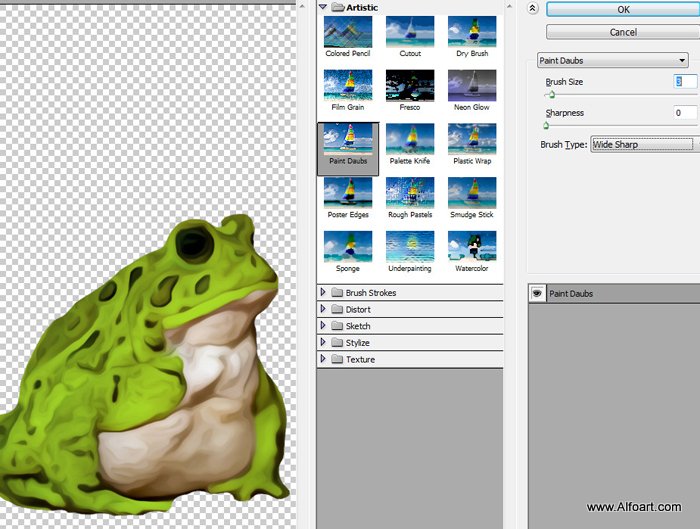The image size is (700, 529).
Task: Open the Paint Daubs filter dropdown
Action: [x=612, y=60]
